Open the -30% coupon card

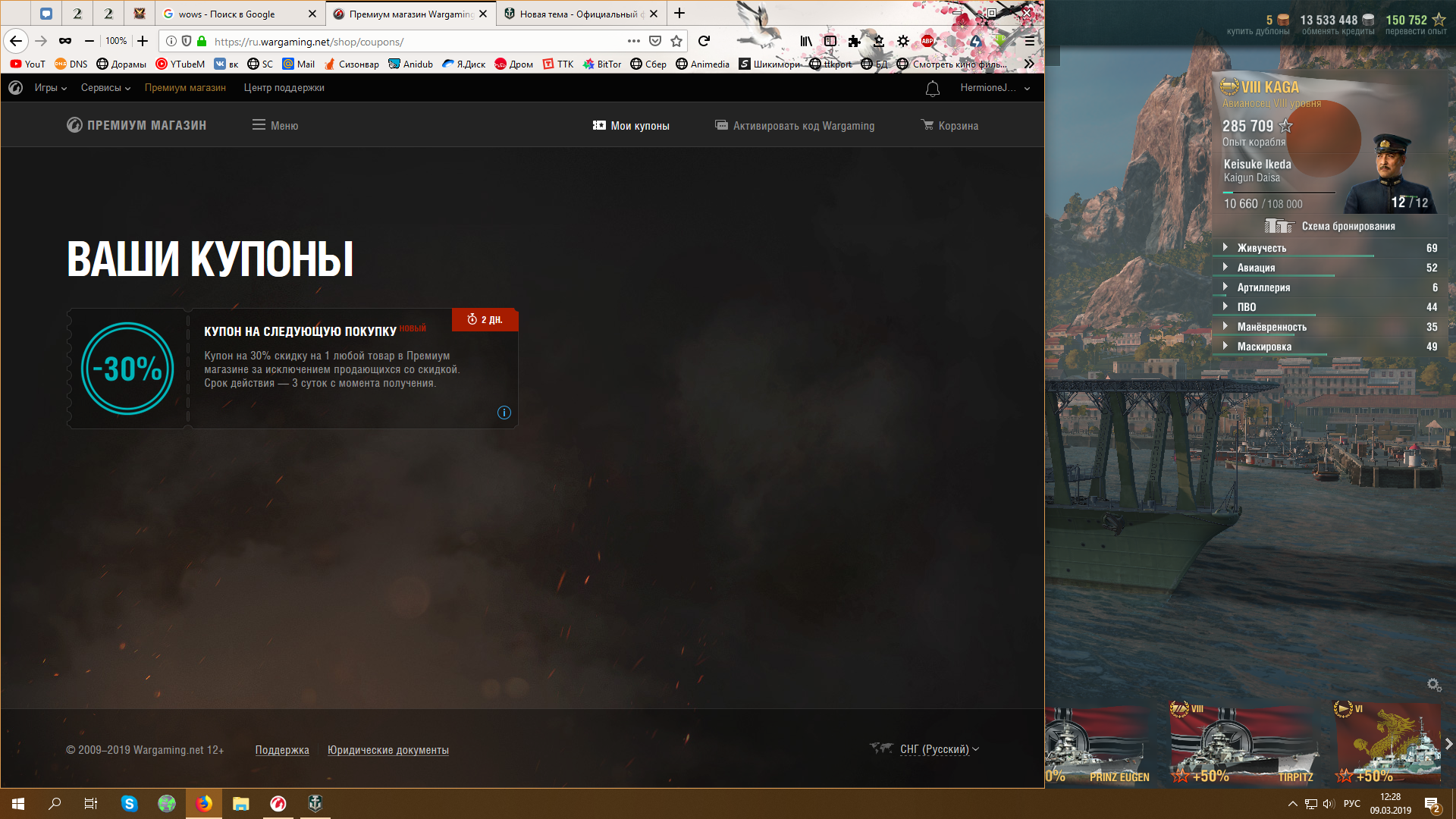293,369
